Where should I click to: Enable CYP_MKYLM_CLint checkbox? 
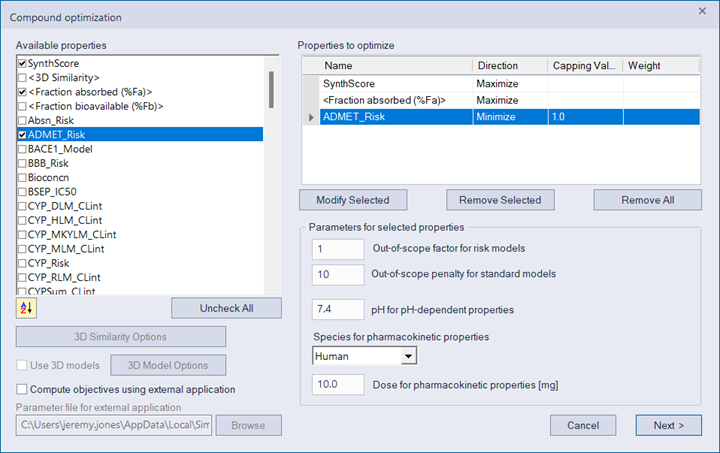[x=22, y=234]
